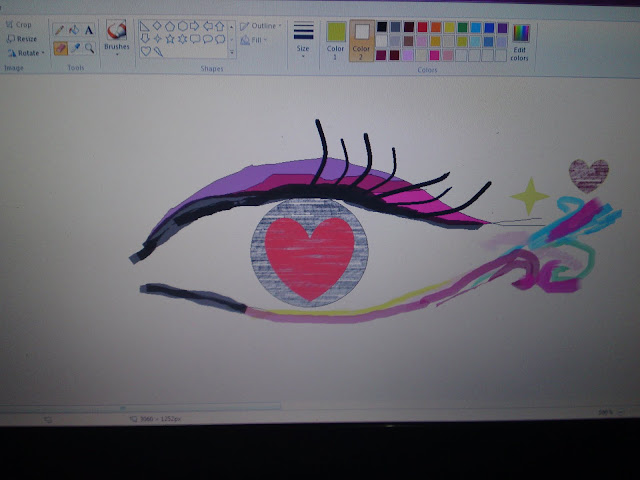640x480 pixels.
Task: Pick the right arrow shape
Action: point(194,27)
